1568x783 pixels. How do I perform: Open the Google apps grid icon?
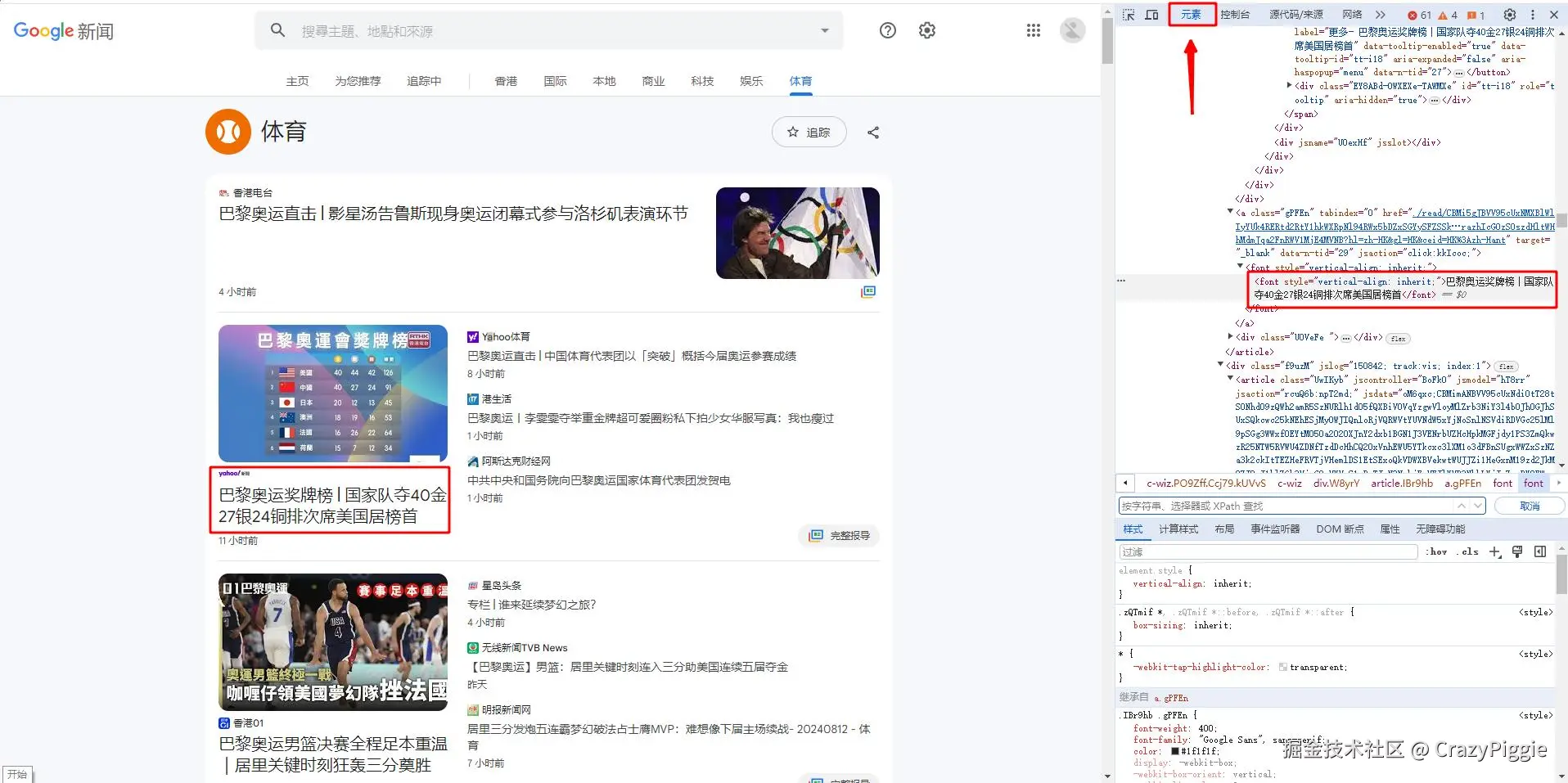tap(1034, 30)
